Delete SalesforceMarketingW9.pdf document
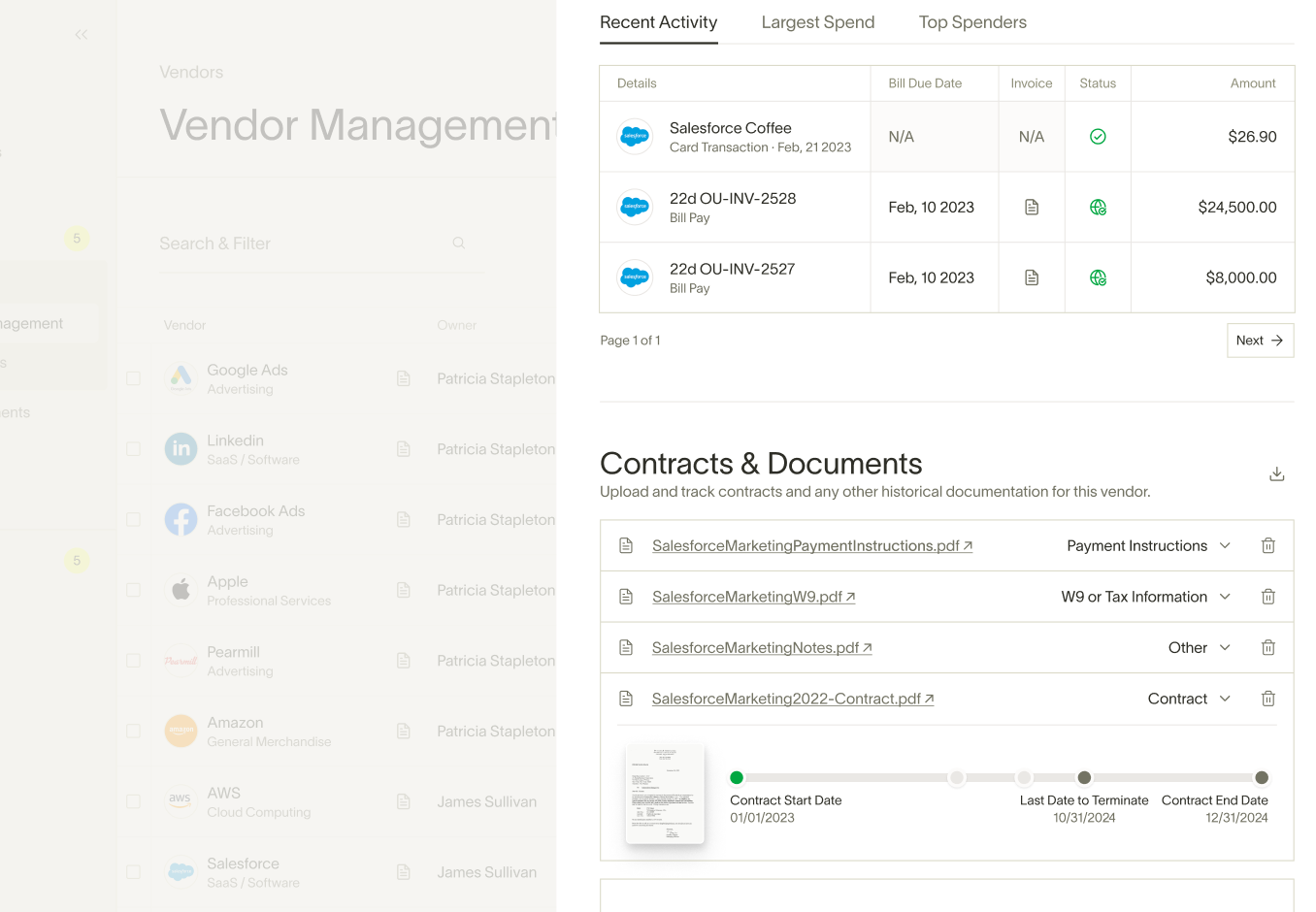Screen dimensions: 1316x912 (x=1267, y=597)
